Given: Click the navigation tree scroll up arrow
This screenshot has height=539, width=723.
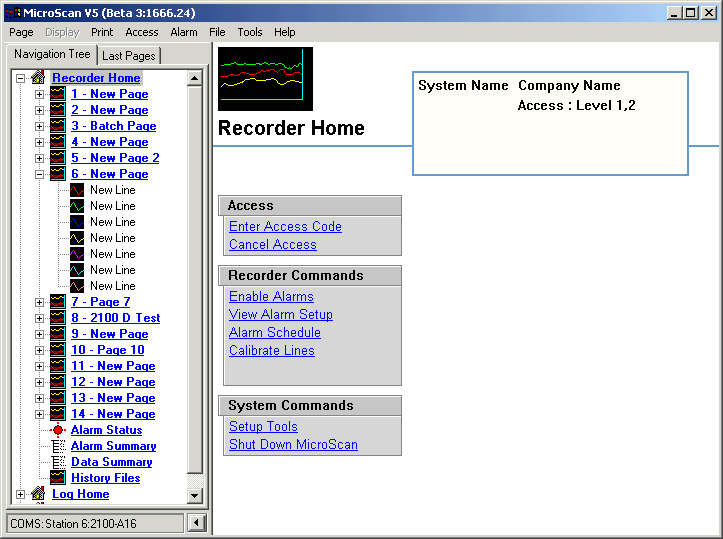Looking at the screenshot, I should [x=195, y=78].
